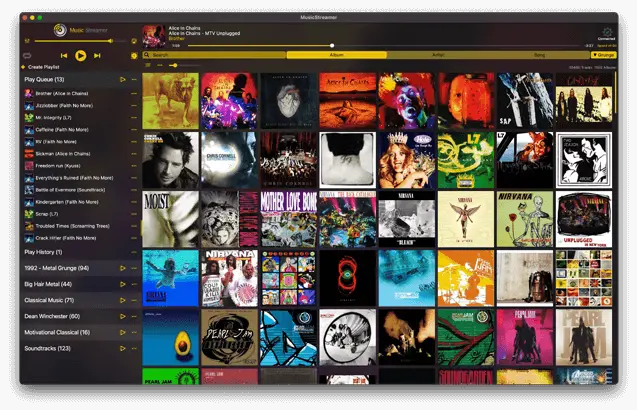Switch to list view icon below search
This screenshot has height=410, width=637.
point(148,65)
